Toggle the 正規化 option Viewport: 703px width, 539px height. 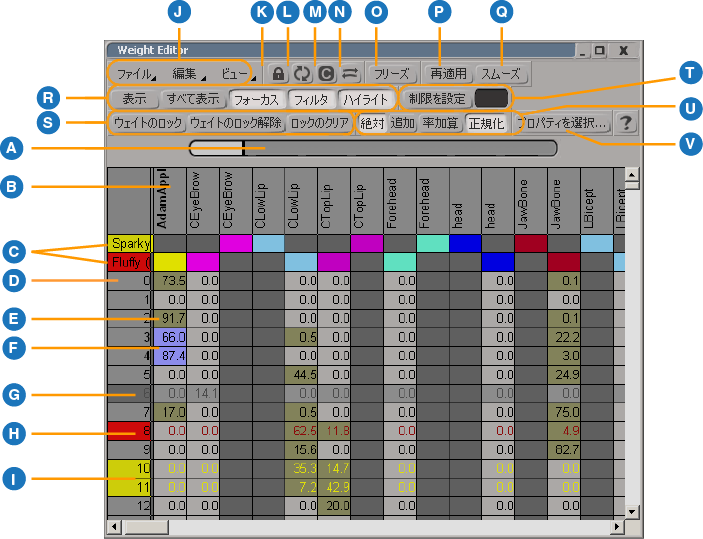[486, 123]
